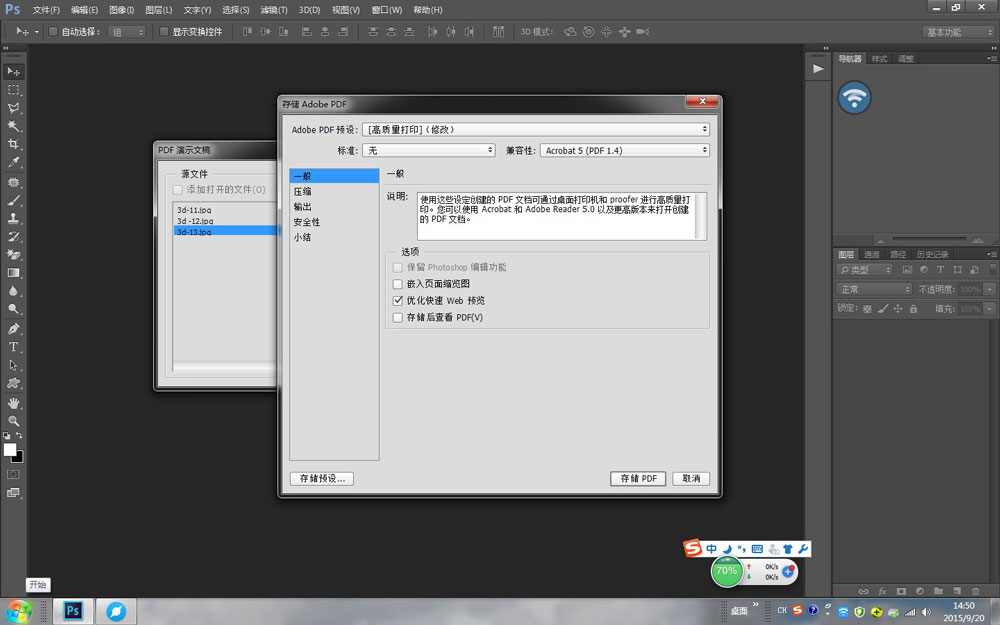Click 保留 Photoshop 编辑功能 checkbox

pyautogui.click(x=398, y=267)
